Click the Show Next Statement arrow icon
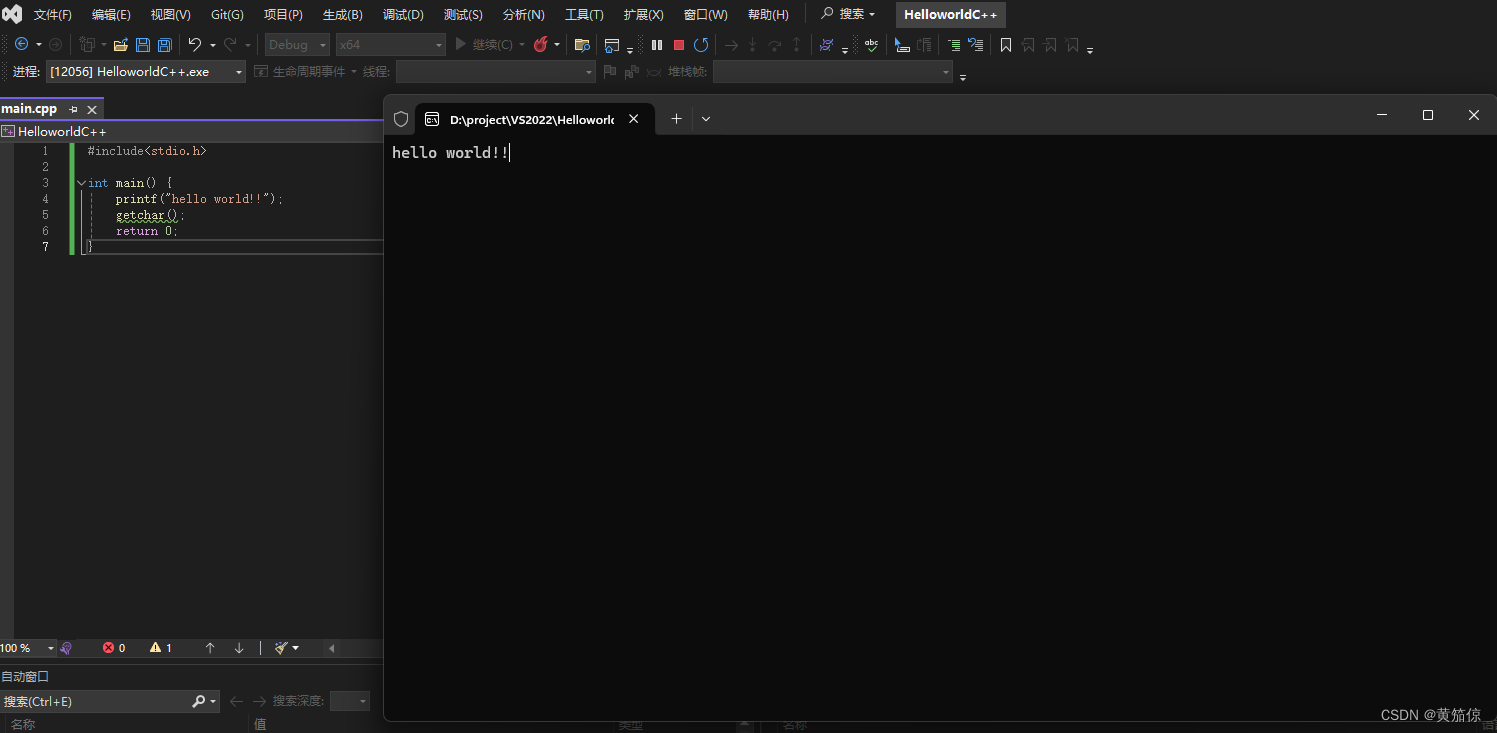This screenshot has height=733, width=1497. click(730, 45)
